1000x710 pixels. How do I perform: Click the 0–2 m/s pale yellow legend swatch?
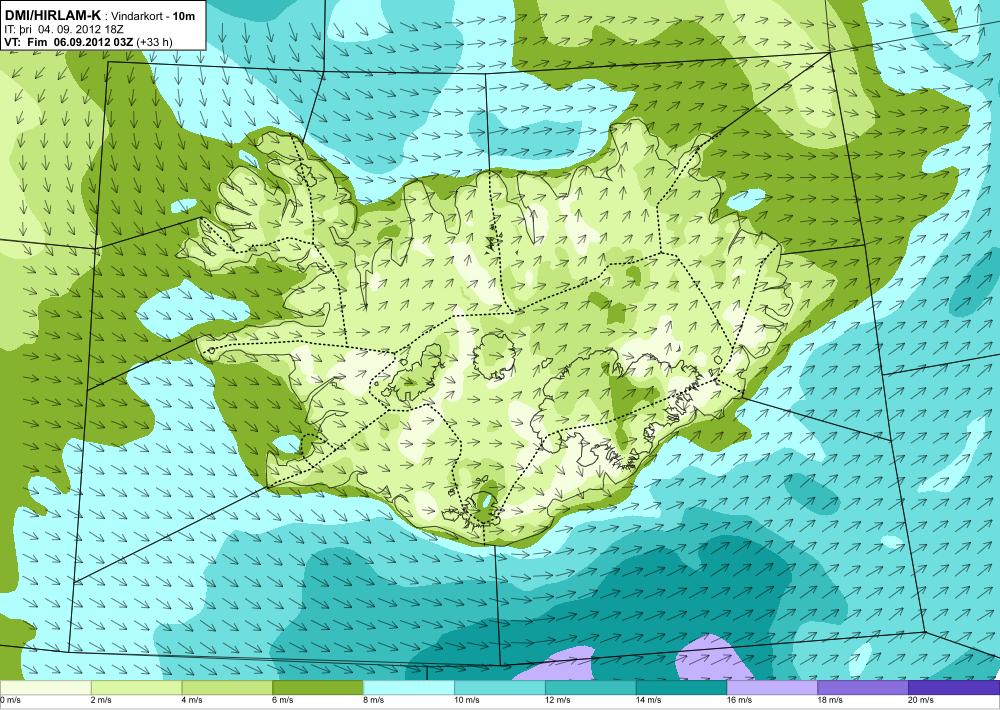pyautogui.click(x=45, y=688)
